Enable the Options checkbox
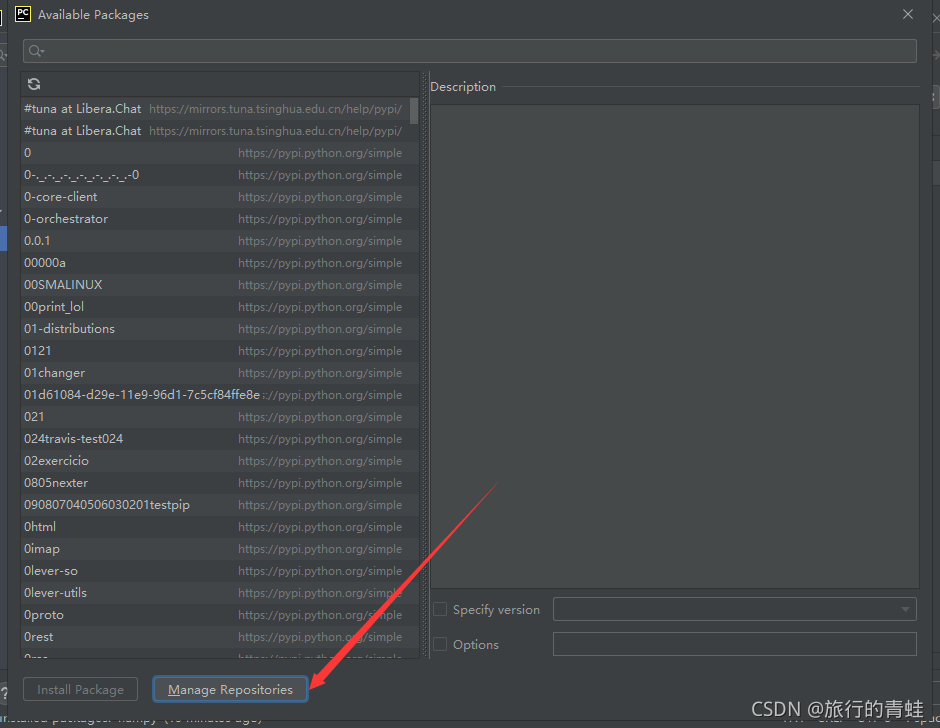This screenshot has width=940, height=728. 440,645
